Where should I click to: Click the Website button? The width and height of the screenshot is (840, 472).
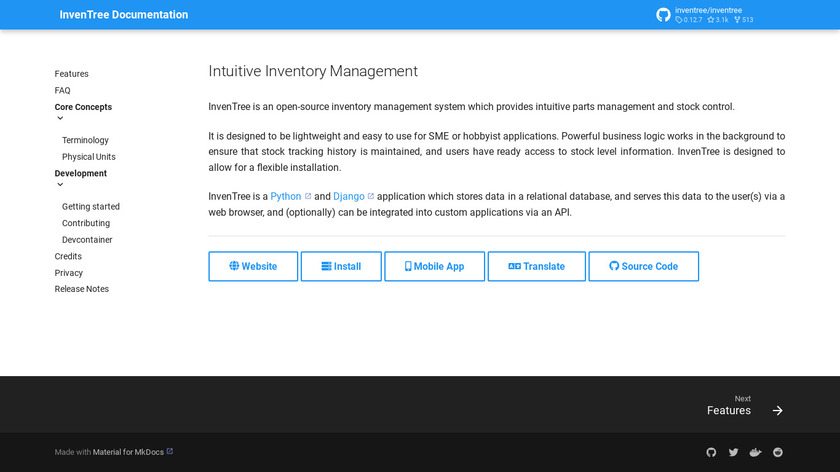253,266
